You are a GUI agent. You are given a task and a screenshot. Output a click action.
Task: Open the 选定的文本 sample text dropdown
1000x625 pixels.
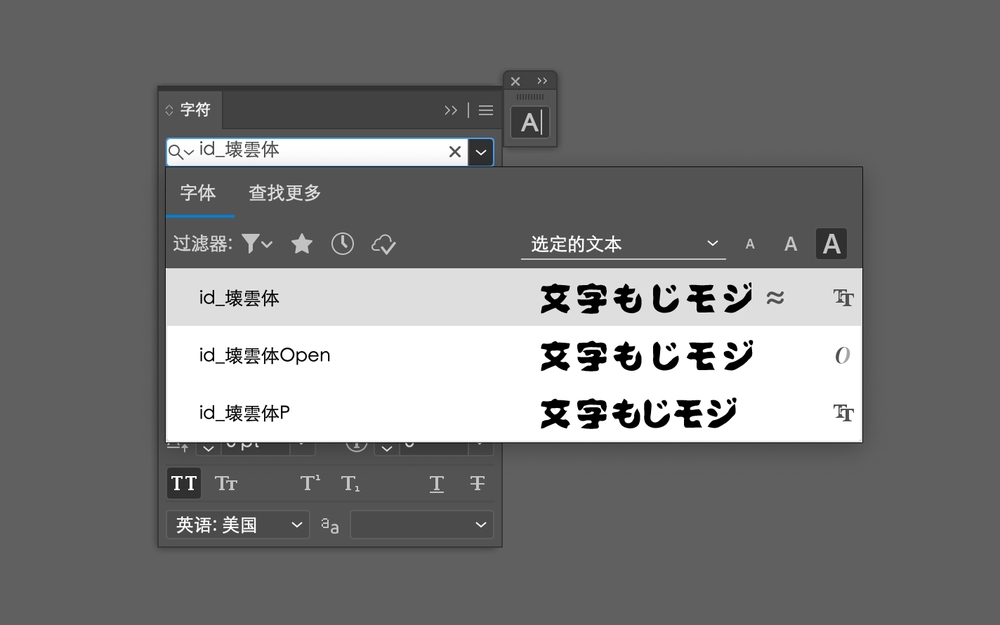623,244
